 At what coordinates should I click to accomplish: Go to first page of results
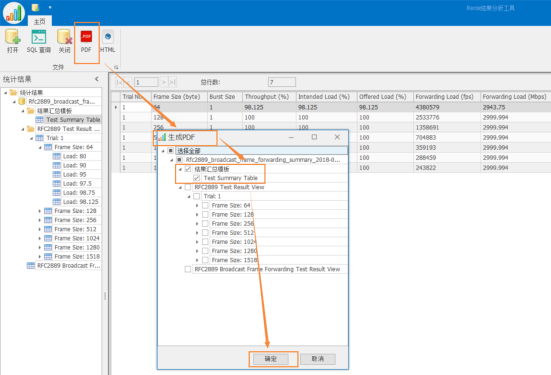[120, 82]
